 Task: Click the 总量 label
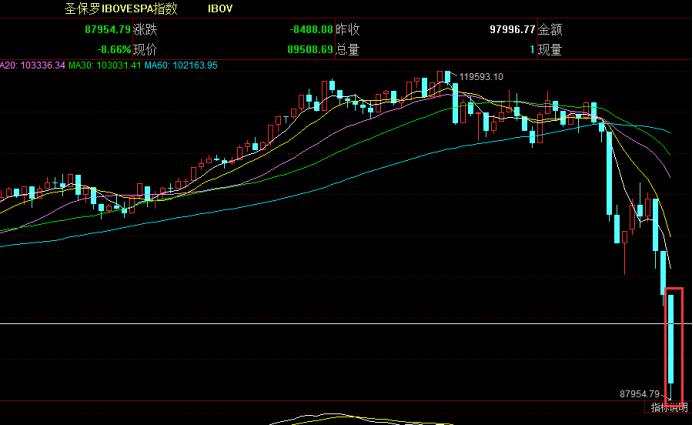[347, 49]
